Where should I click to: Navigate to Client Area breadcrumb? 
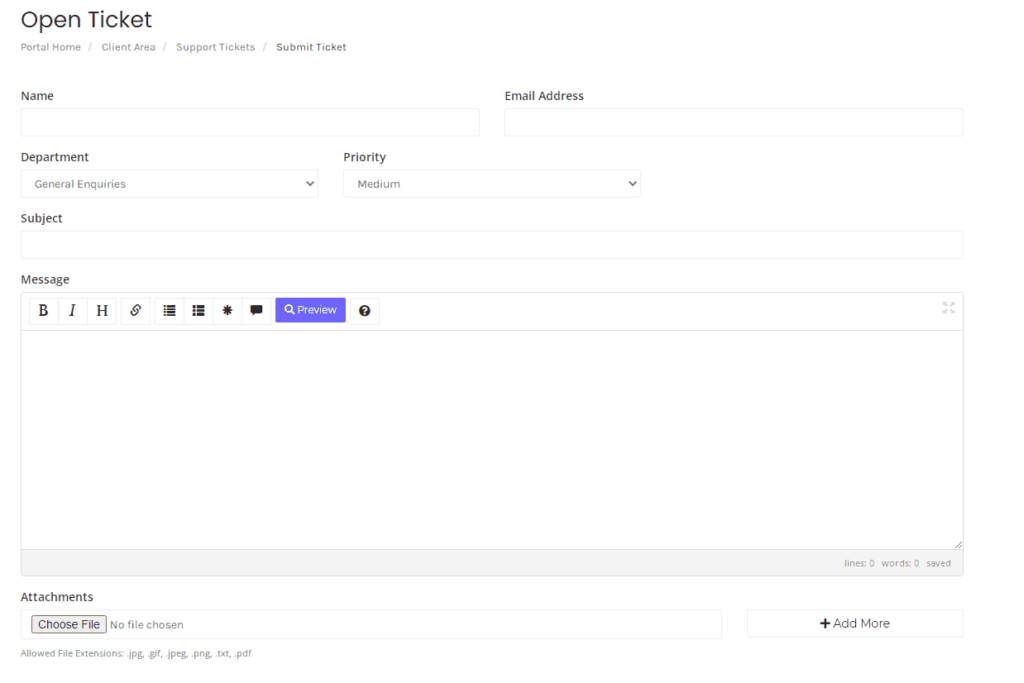(x=128, y=47)
